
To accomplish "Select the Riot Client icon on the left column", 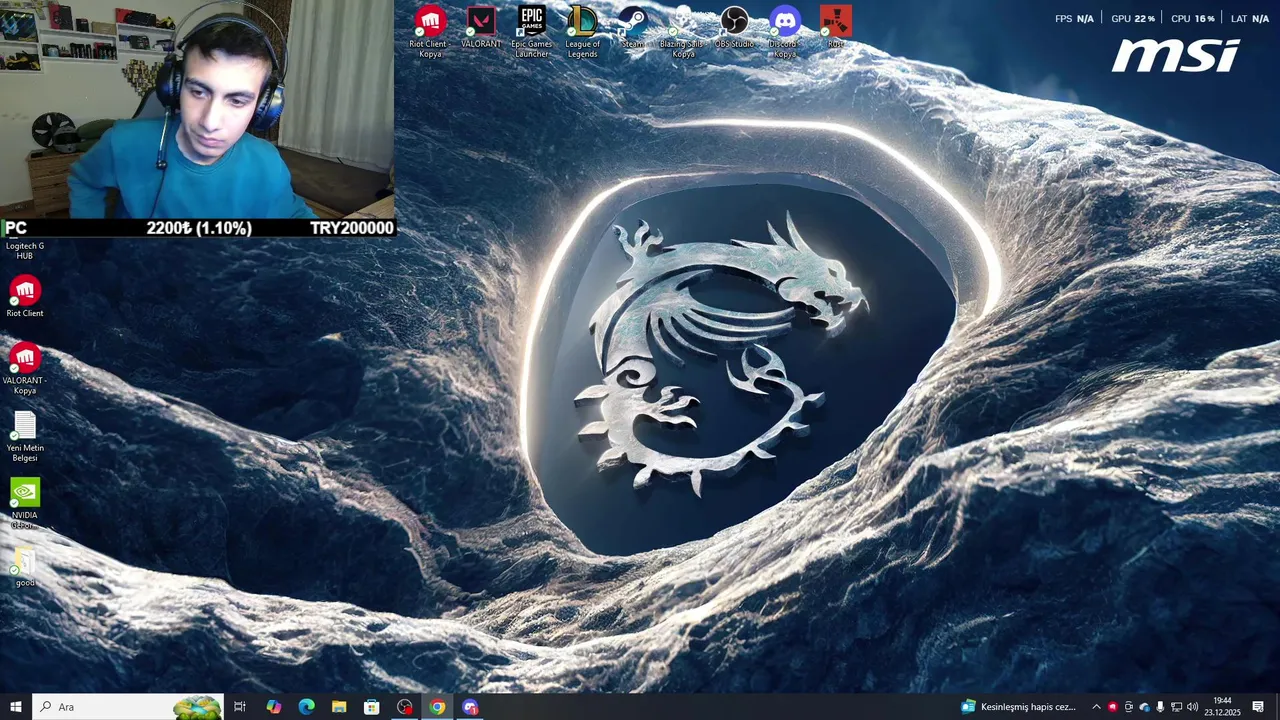I will click(25, 297).
